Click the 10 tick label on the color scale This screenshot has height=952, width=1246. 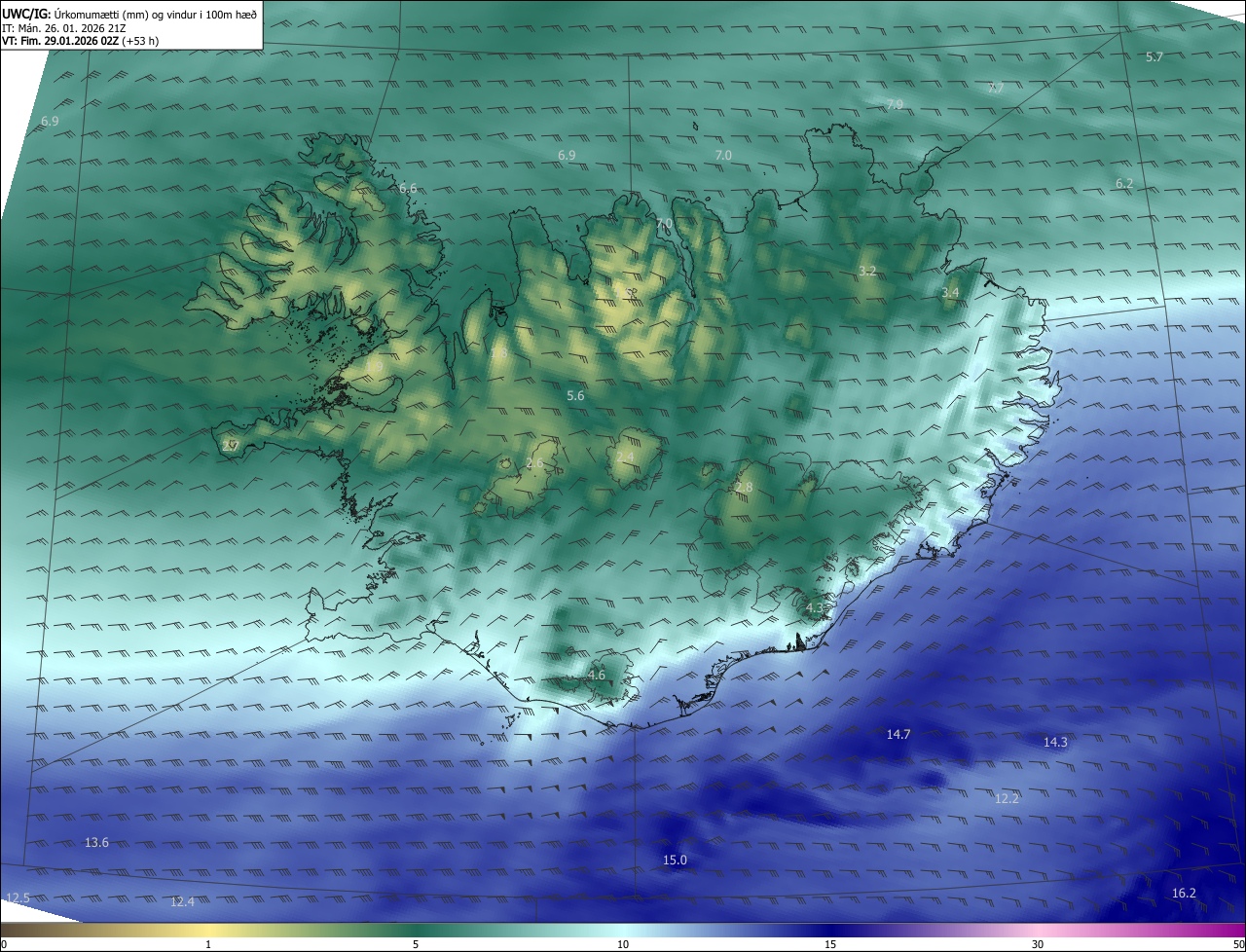[x=623, y=944]
